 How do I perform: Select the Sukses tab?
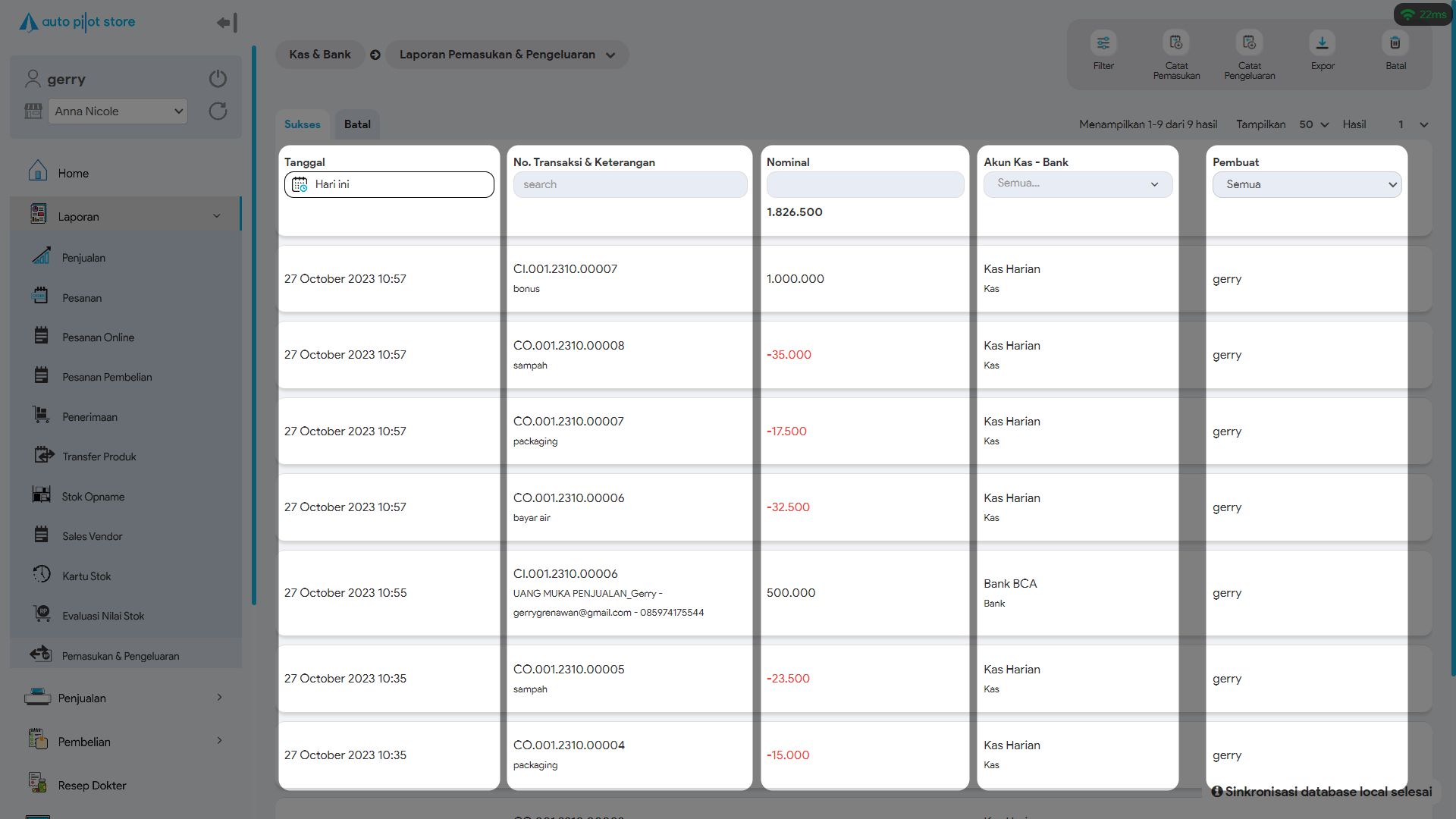point(302,124)
